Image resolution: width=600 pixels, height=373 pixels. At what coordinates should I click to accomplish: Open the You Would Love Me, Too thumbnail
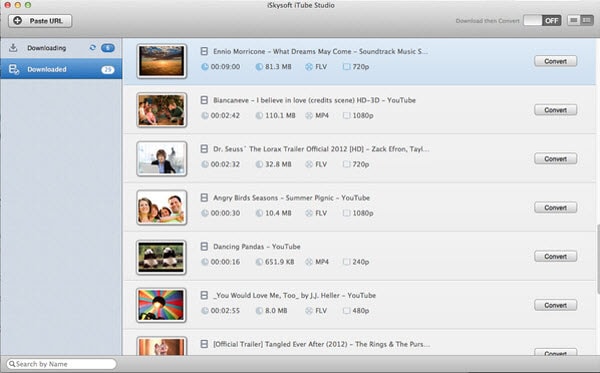click(x=161, y=305)
